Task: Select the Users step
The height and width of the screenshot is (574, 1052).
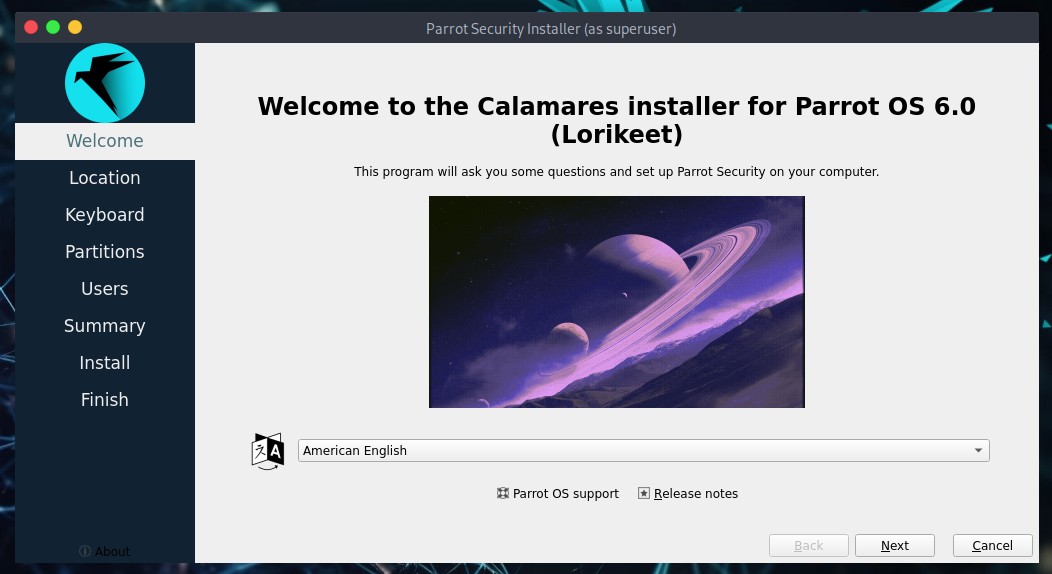Action: point(105,288)
